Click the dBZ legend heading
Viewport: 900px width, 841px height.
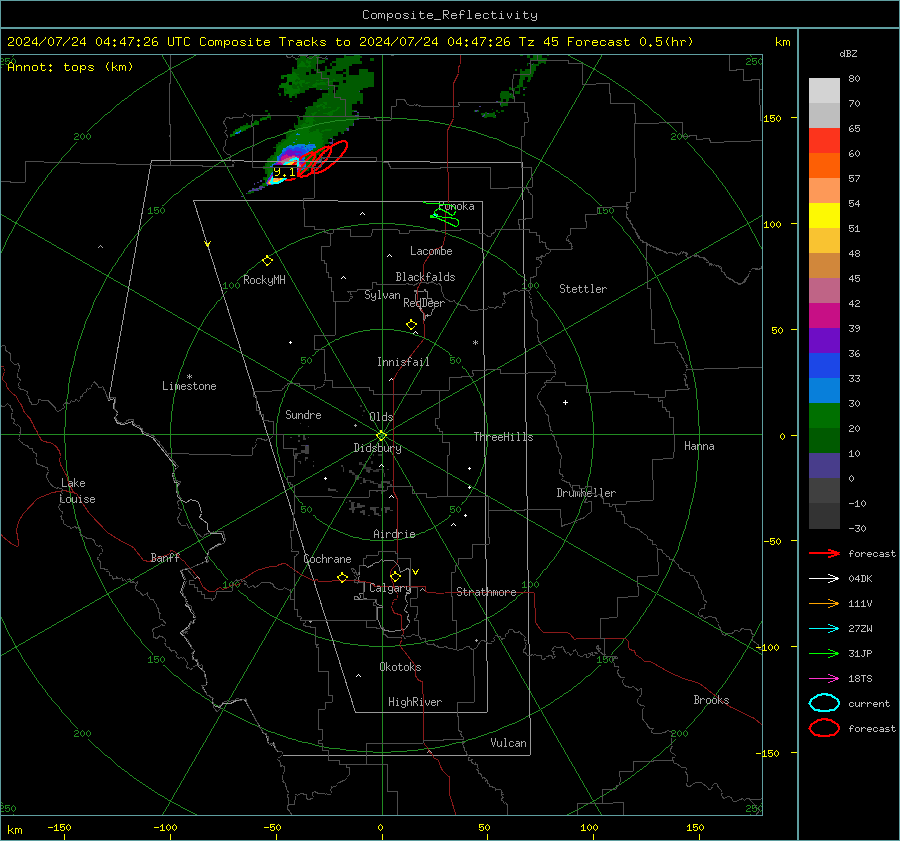pyautogui.click(x=848, y=53)
